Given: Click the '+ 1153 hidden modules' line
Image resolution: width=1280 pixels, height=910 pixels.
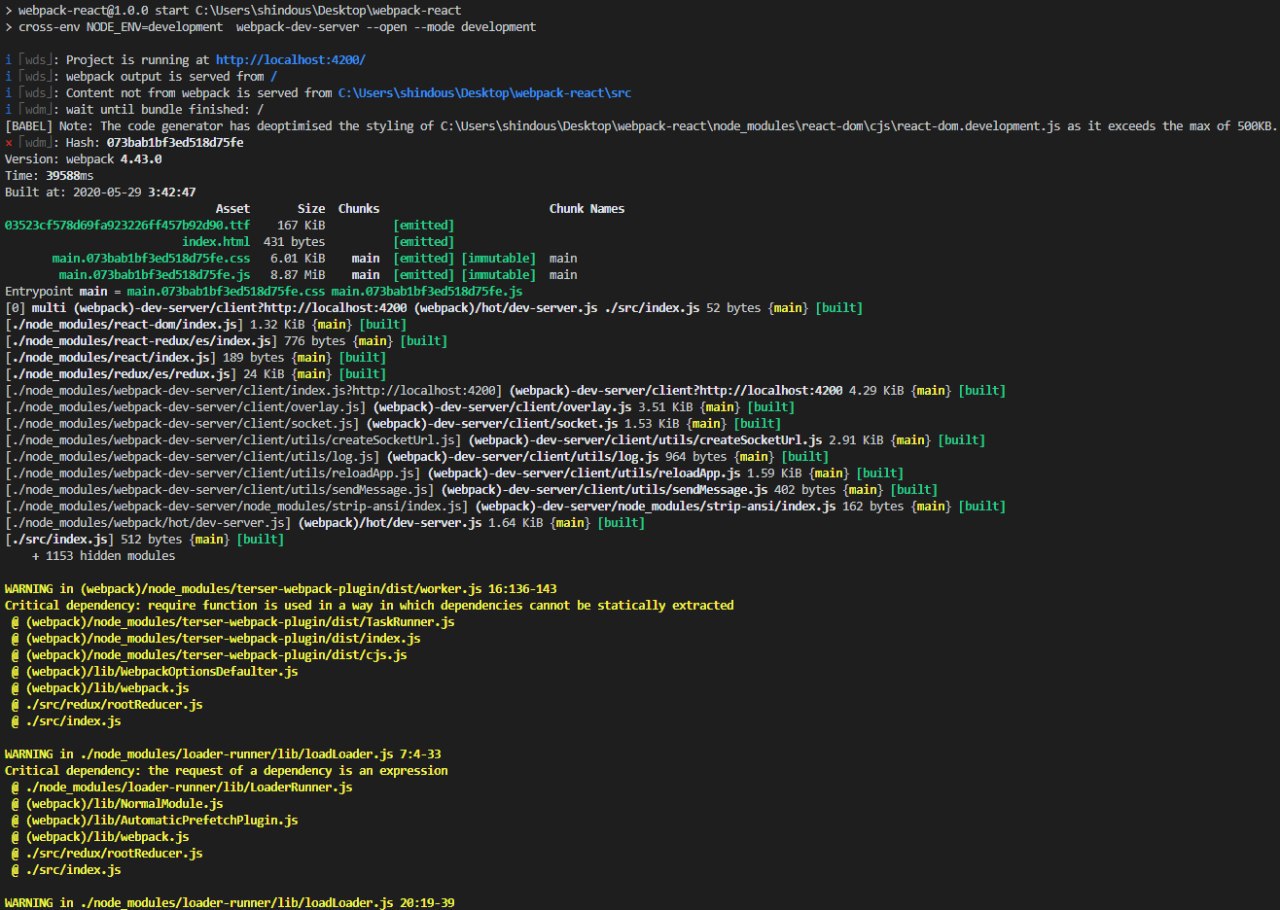Looking at the screenshot, I should click(104, 556).
